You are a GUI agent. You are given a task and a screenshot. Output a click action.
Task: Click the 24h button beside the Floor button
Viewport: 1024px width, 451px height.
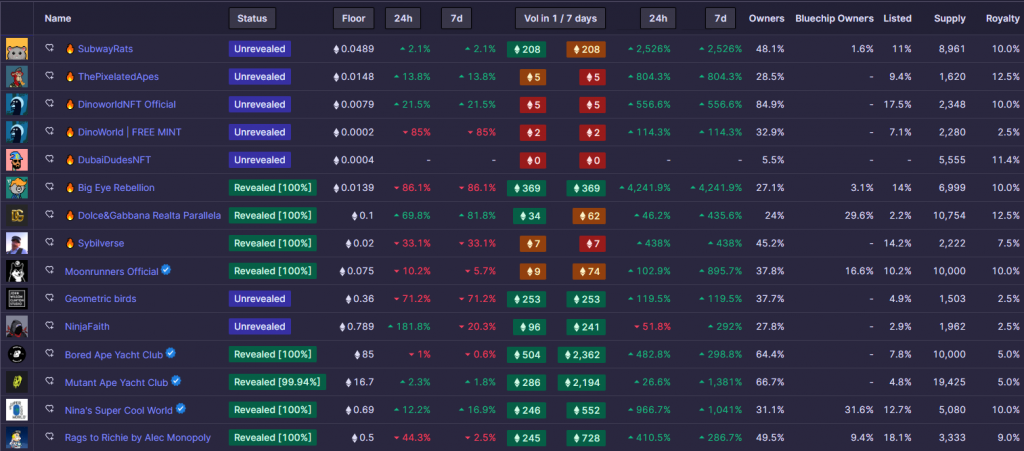point(403,18)
